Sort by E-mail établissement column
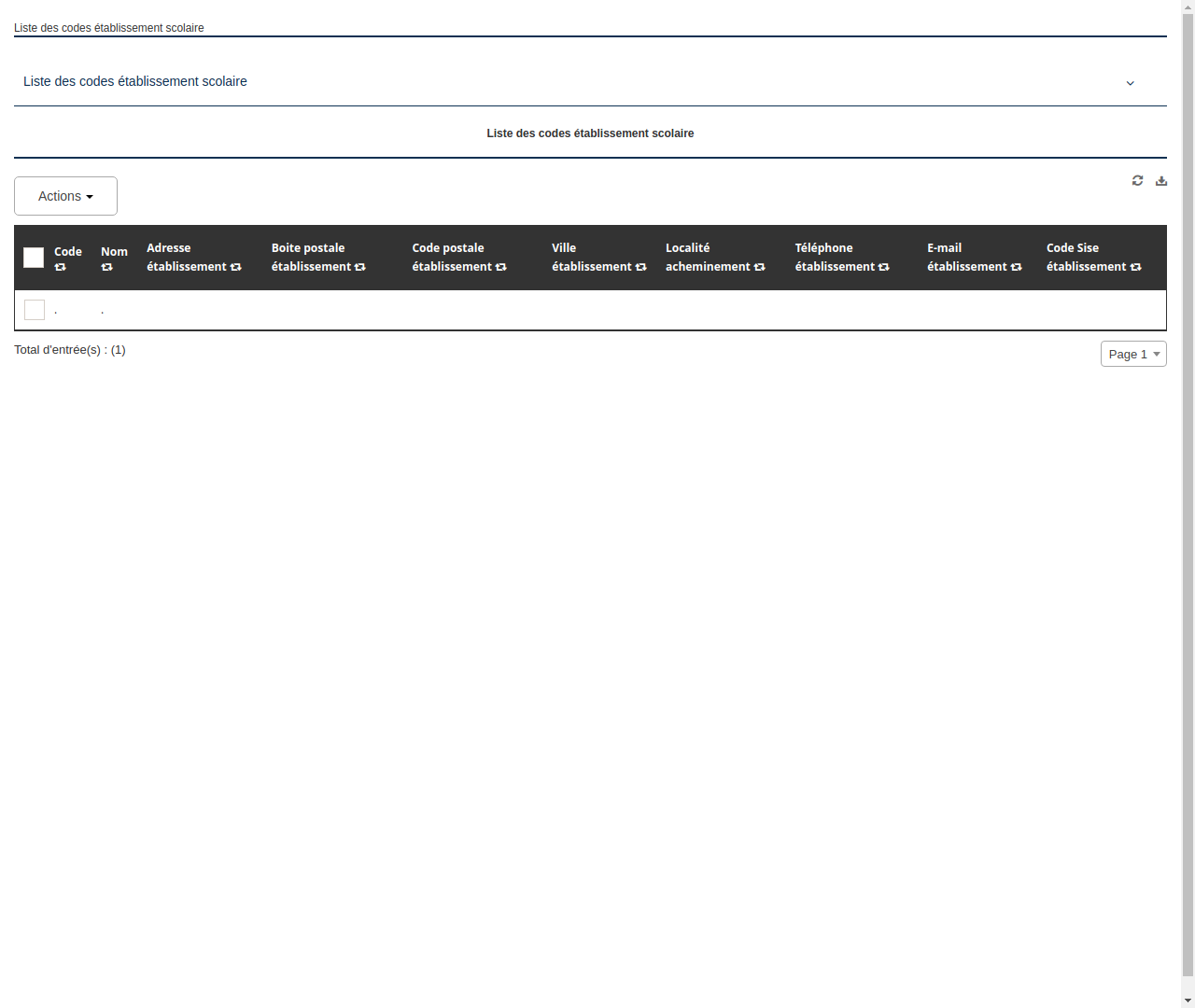Screen dimensions: 1195x1008 tap(1016, 267)
